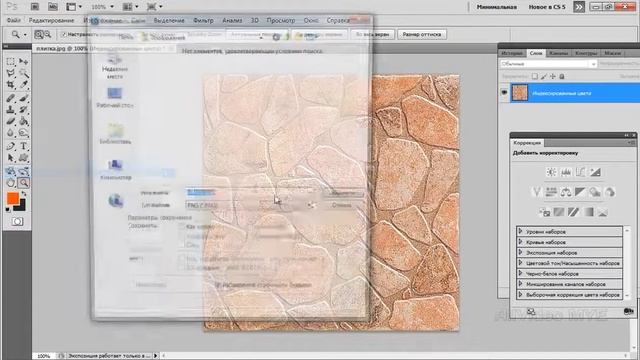Viewport: 640px width, 360px height.
Task: Expand the 'Экспозиция наборов' presets
Action: tap(520, 252)
